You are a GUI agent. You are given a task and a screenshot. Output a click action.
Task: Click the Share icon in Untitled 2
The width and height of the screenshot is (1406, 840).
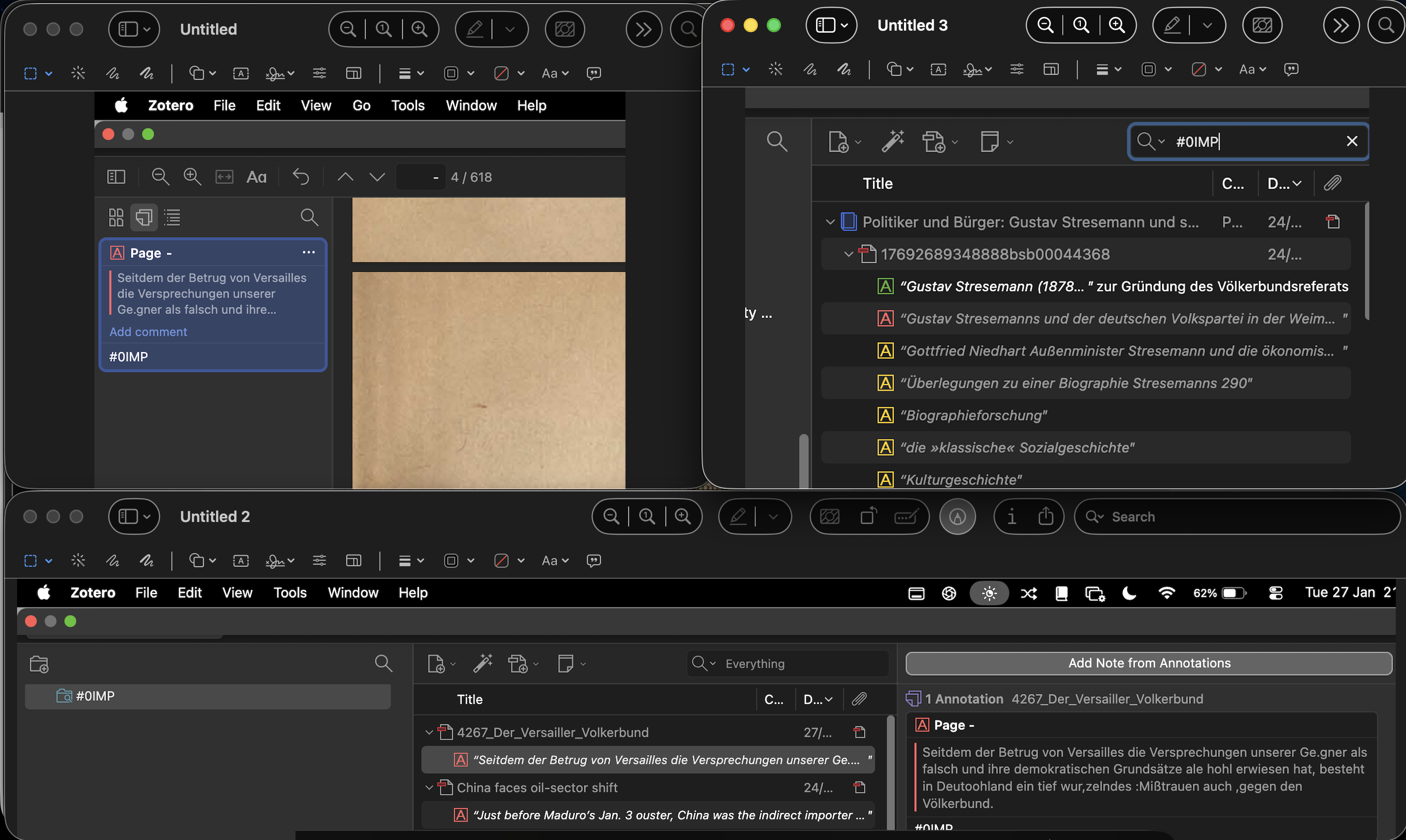1045,516
